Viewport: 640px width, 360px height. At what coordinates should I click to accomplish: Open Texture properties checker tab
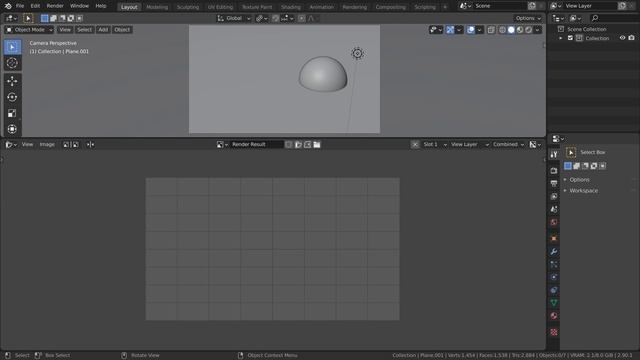tap(554, 332)
